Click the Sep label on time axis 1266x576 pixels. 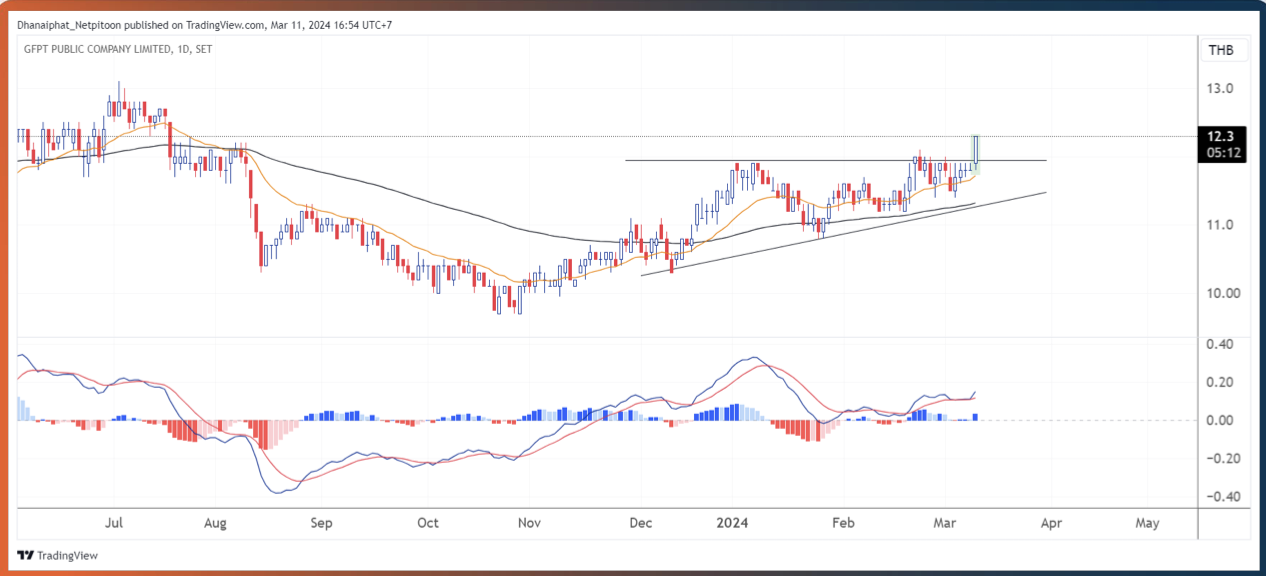coord(321,523)
